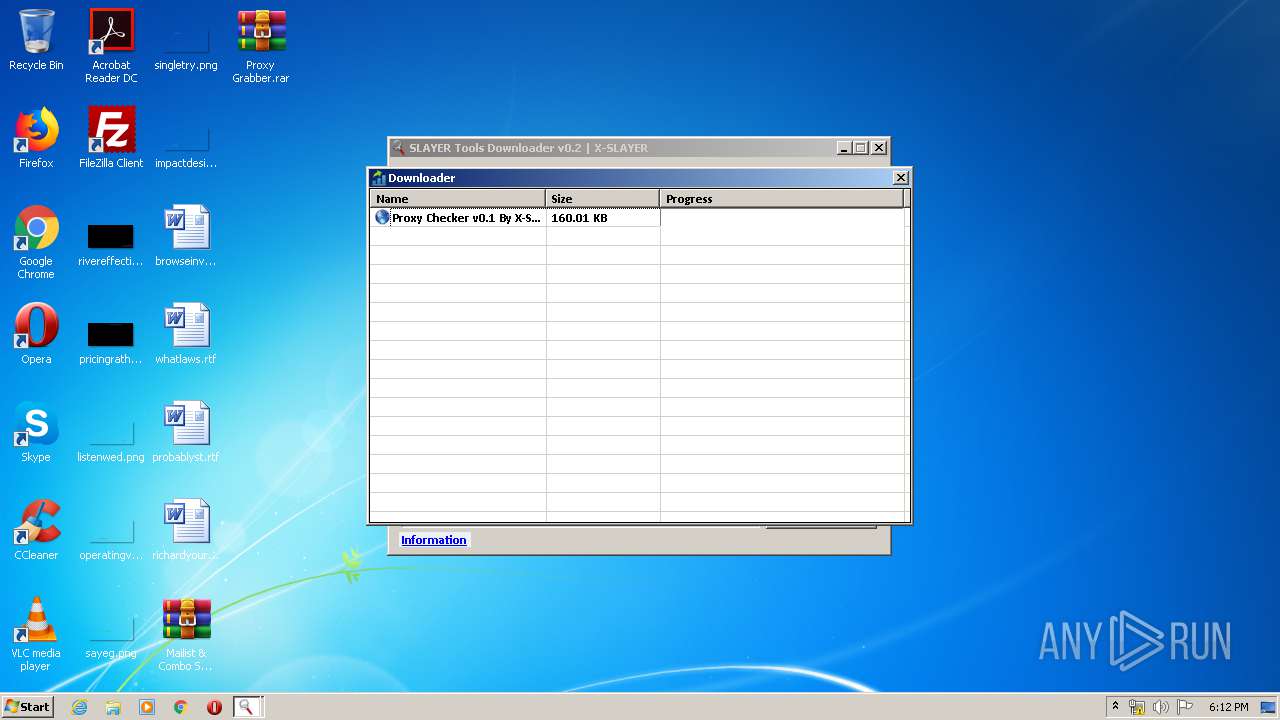The image size is (1280, 720).
Task: Open the volume tray icon
Action: (x=1161, y=707)
